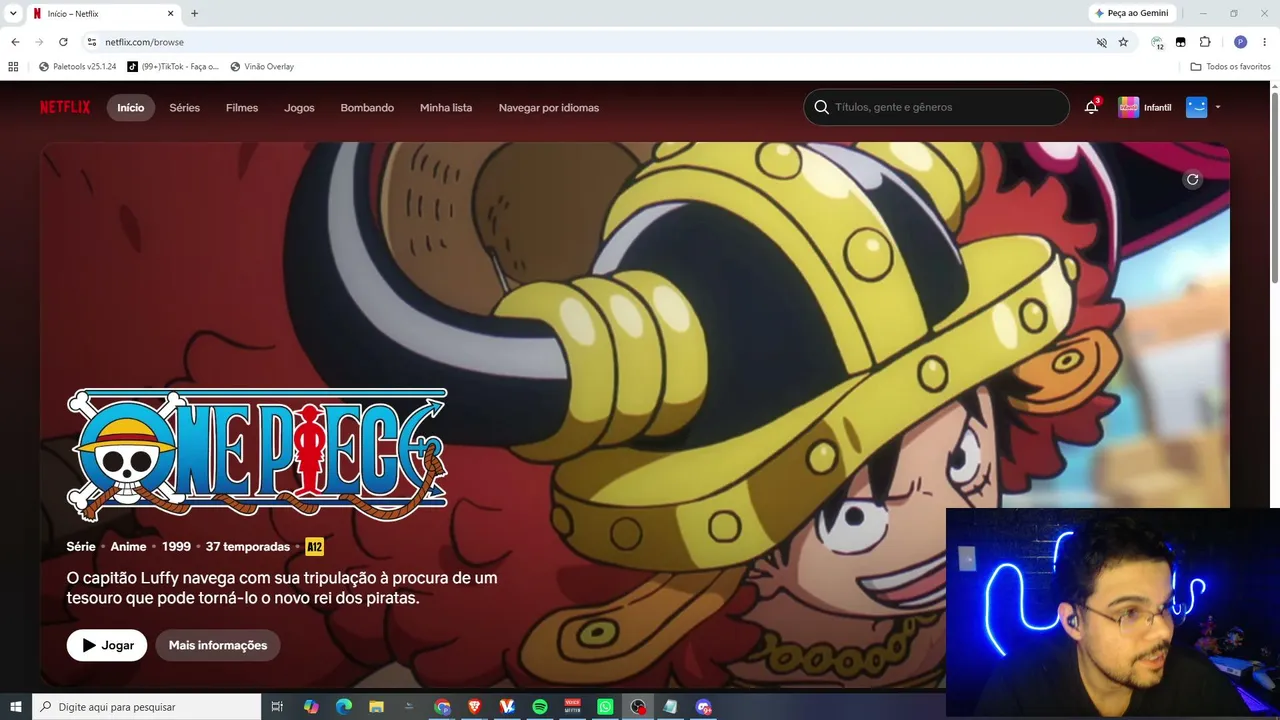This screenshot has width=1280, height=720.
Task: Go to the Início tab
Action: [x=131, y=108]
